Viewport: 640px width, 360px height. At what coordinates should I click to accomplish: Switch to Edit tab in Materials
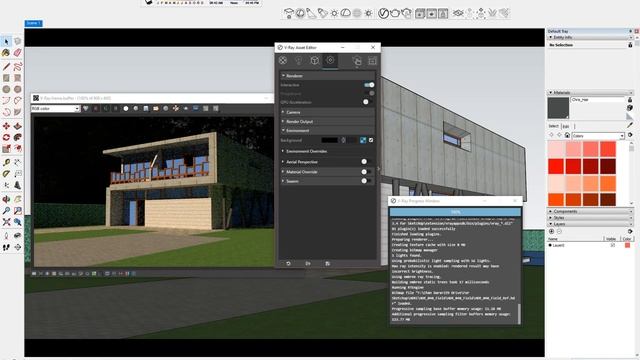tap(566, 126)
